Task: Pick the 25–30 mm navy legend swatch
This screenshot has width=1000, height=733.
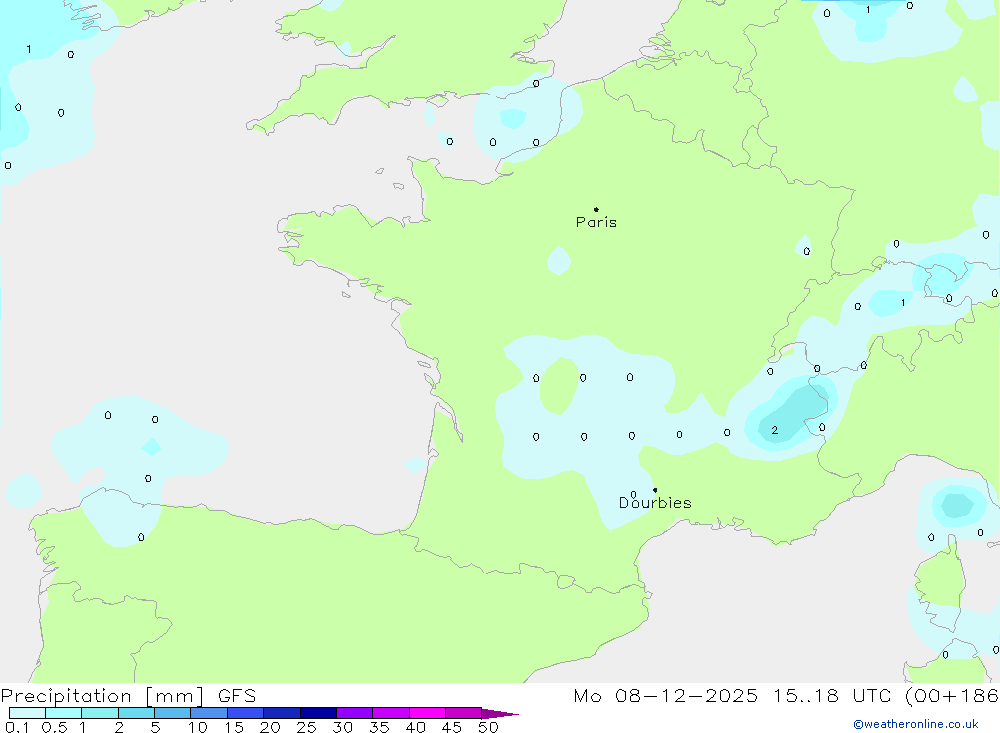Action: [318, 713]
